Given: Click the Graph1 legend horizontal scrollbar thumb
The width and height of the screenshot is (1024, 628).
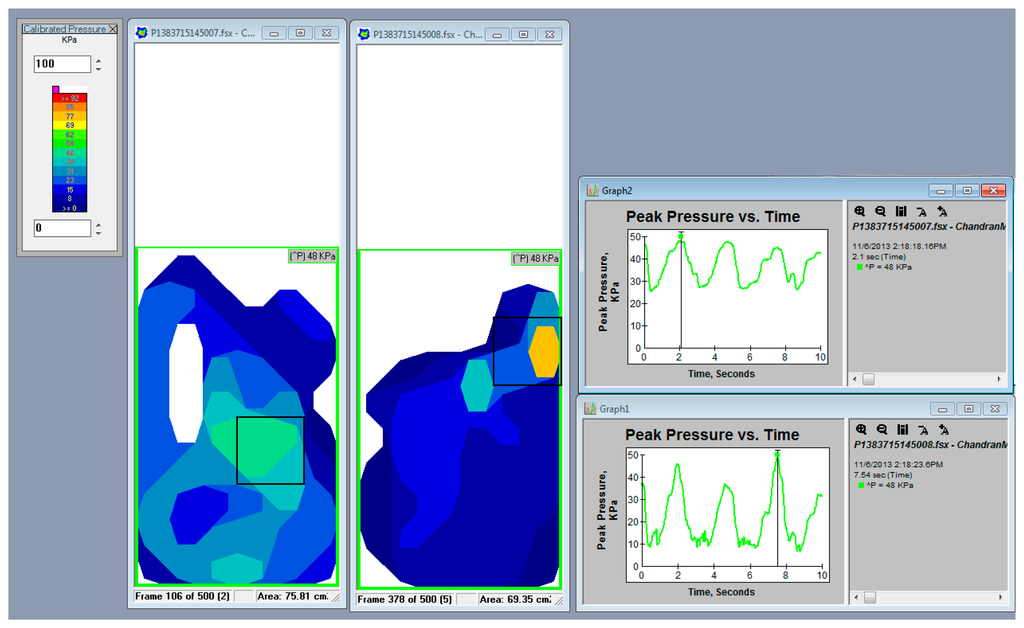Looking at the screenshot, I should point(868,598).
